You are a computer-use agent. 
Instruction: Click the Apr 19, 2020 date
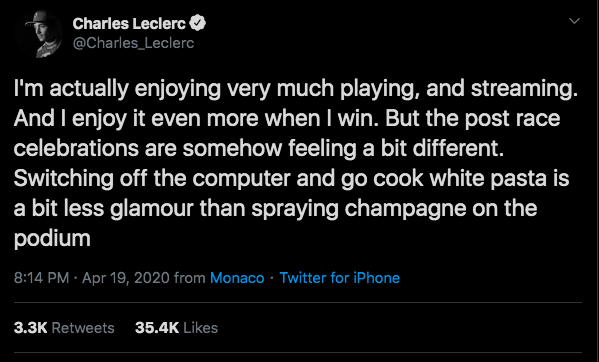coord(125,278)
